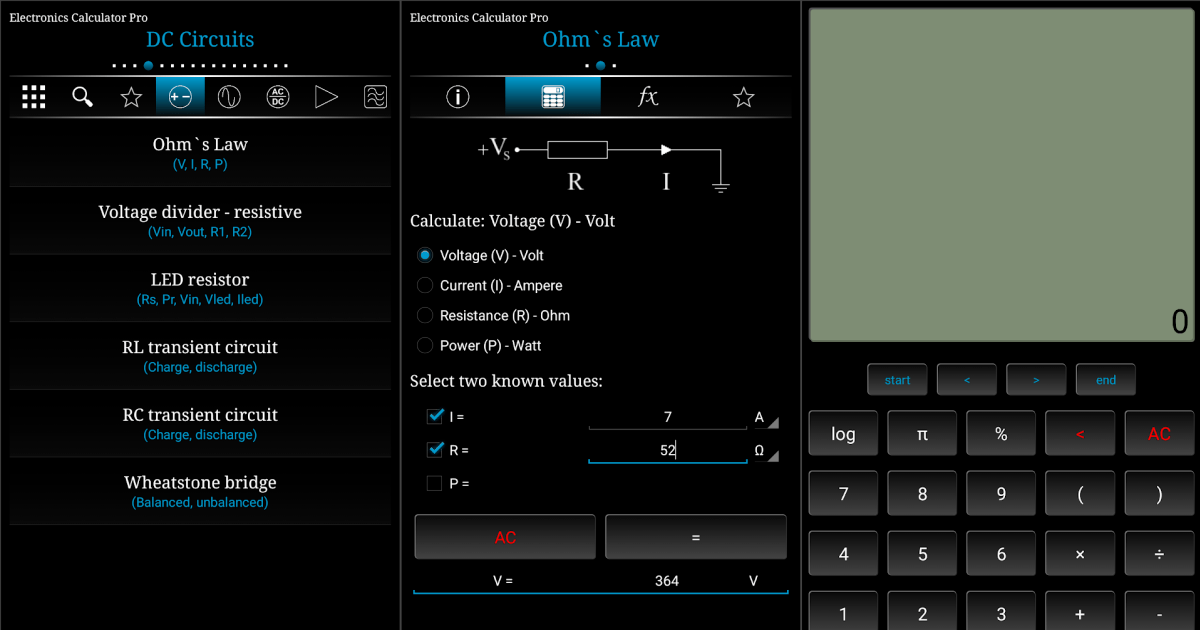Viewport: 1200px width, 630px height.
Task: Open the app categories grid icon
Action: pyautogui.click(x=33, y=96)
